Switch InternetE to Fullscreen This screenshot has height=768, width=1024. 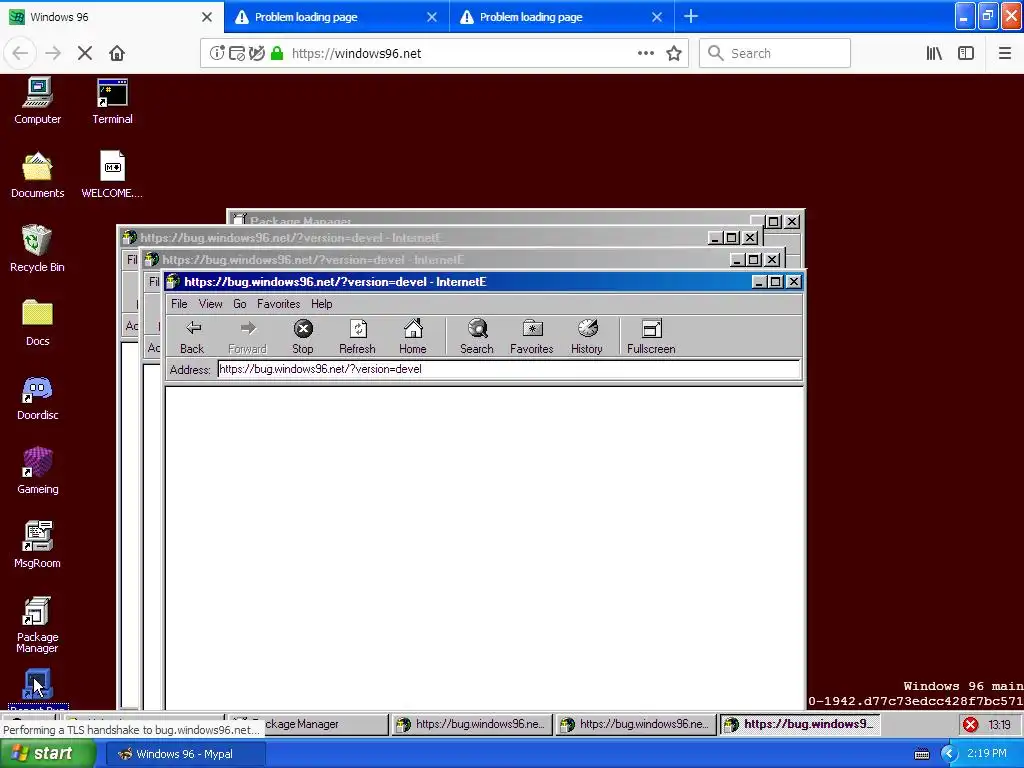pos(651,337)
